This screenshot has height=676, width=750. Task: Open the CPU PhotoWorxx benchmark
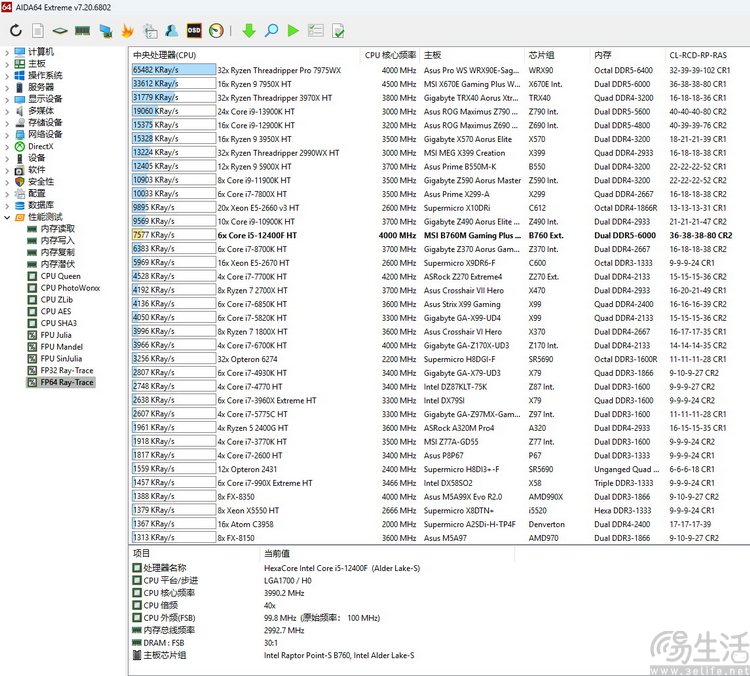pyautogui.click(x=64, y=288)
